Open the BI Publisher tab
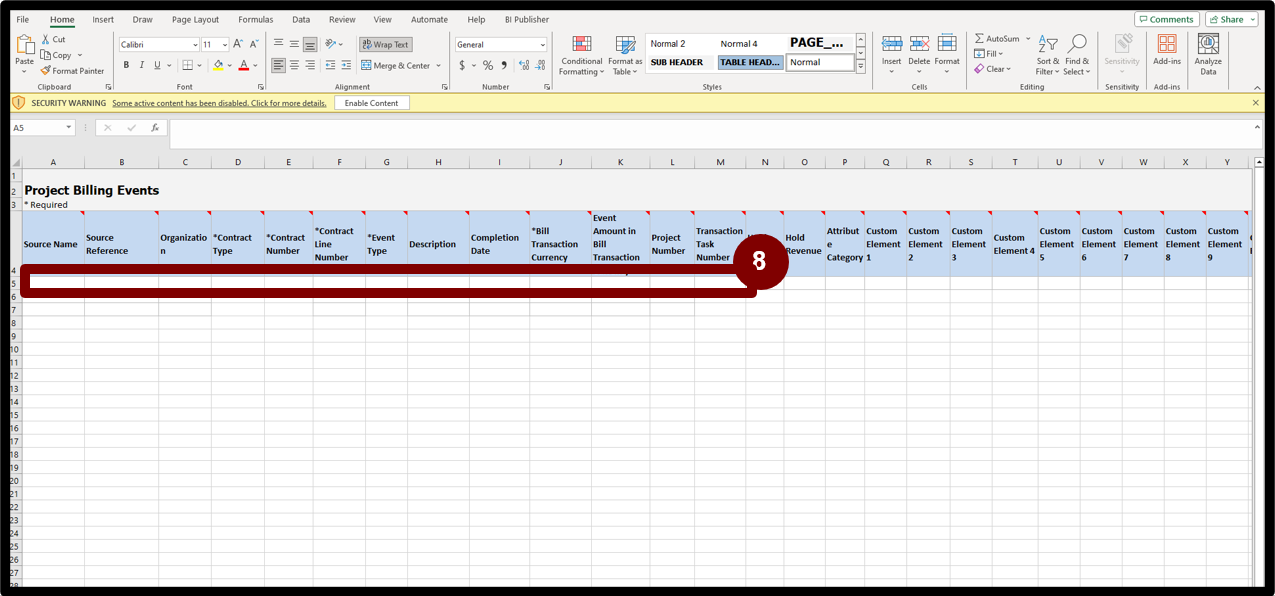 (527, 19)
